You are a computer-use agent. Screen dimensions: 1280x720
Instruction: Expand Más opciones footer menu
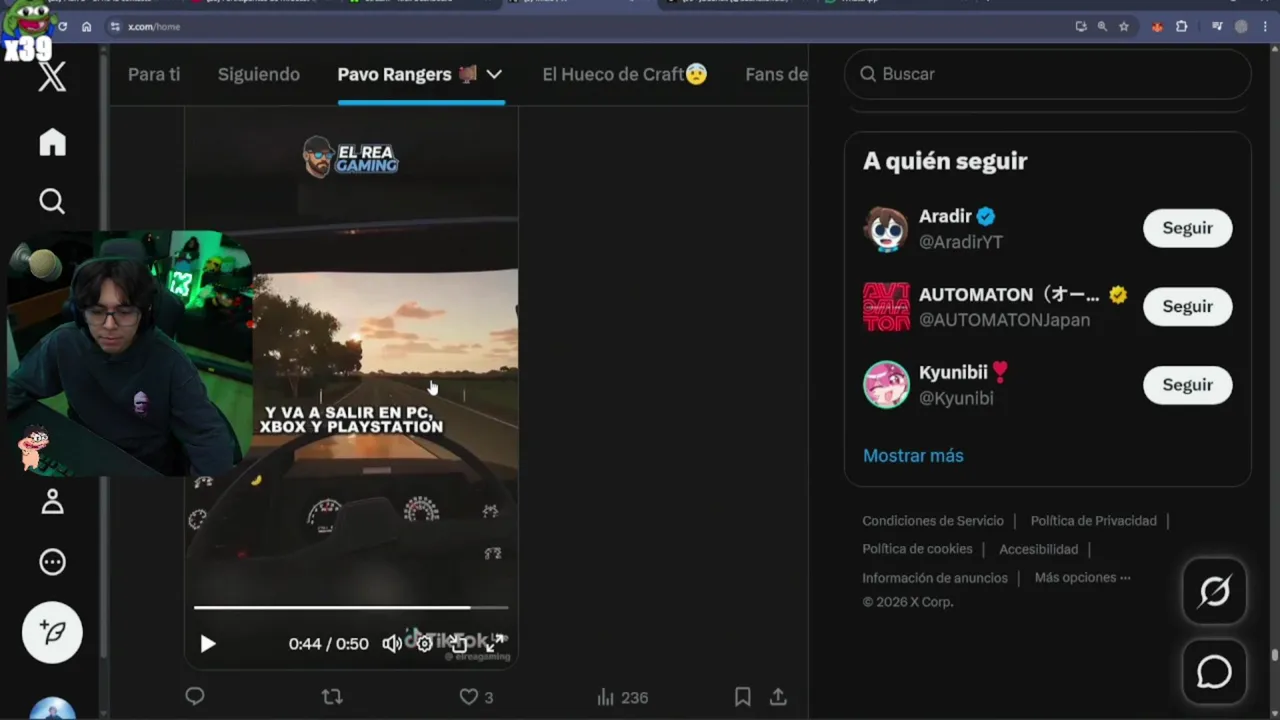pos(1082,577)
